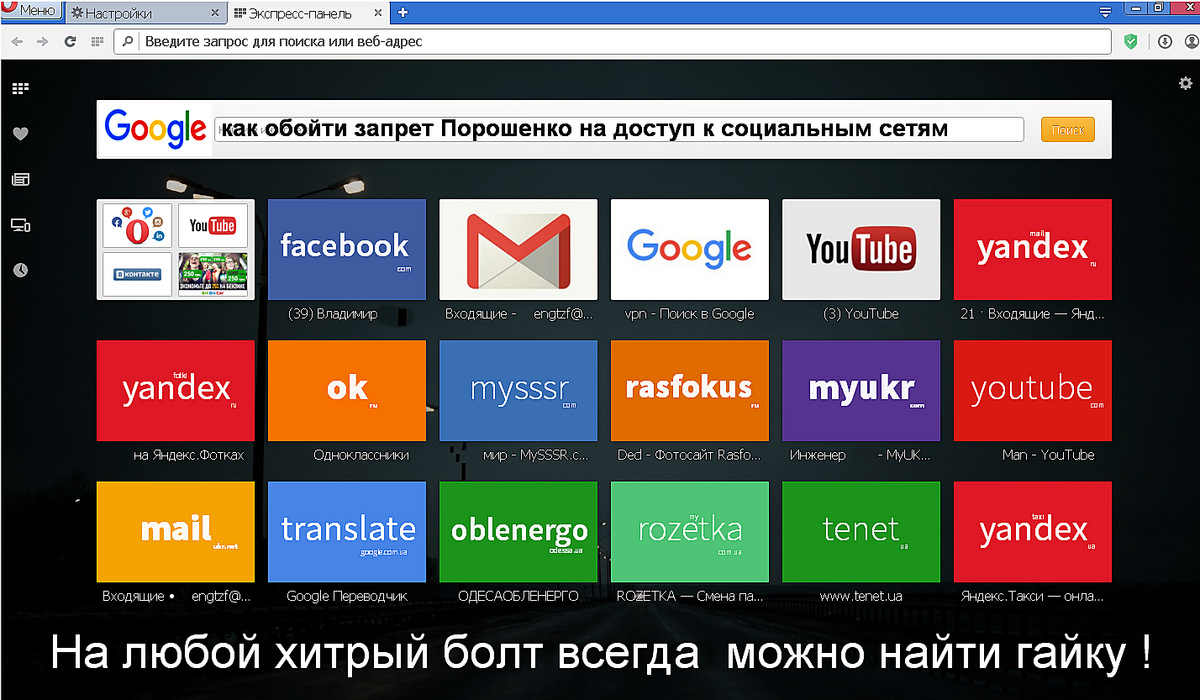Select the Speed Dial sidebar icon
Screen dimensions: 1200x700
(x=20, y=88)
